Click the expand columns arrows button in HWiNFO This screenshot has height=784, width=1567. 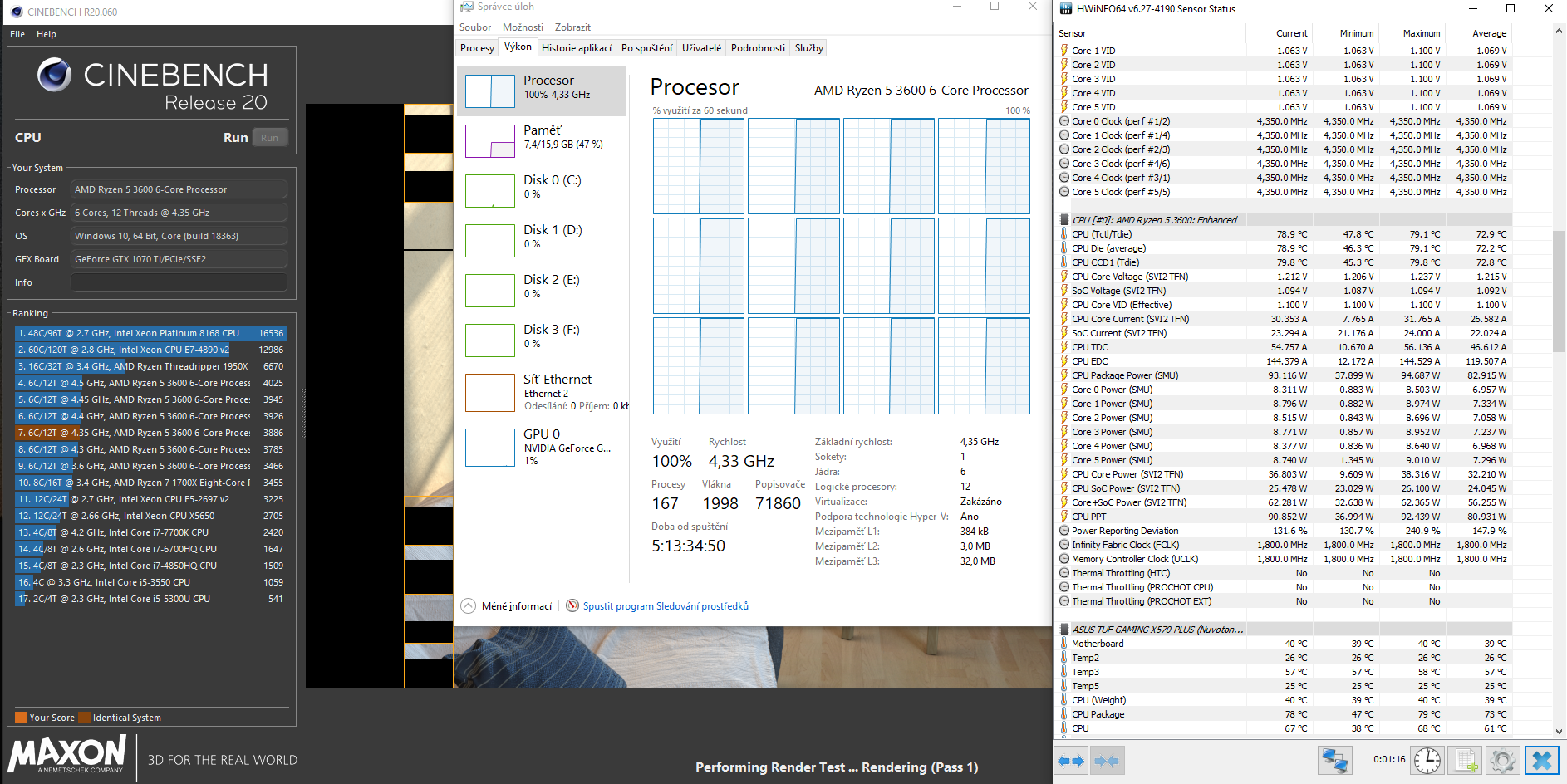tap(1072, 761)
